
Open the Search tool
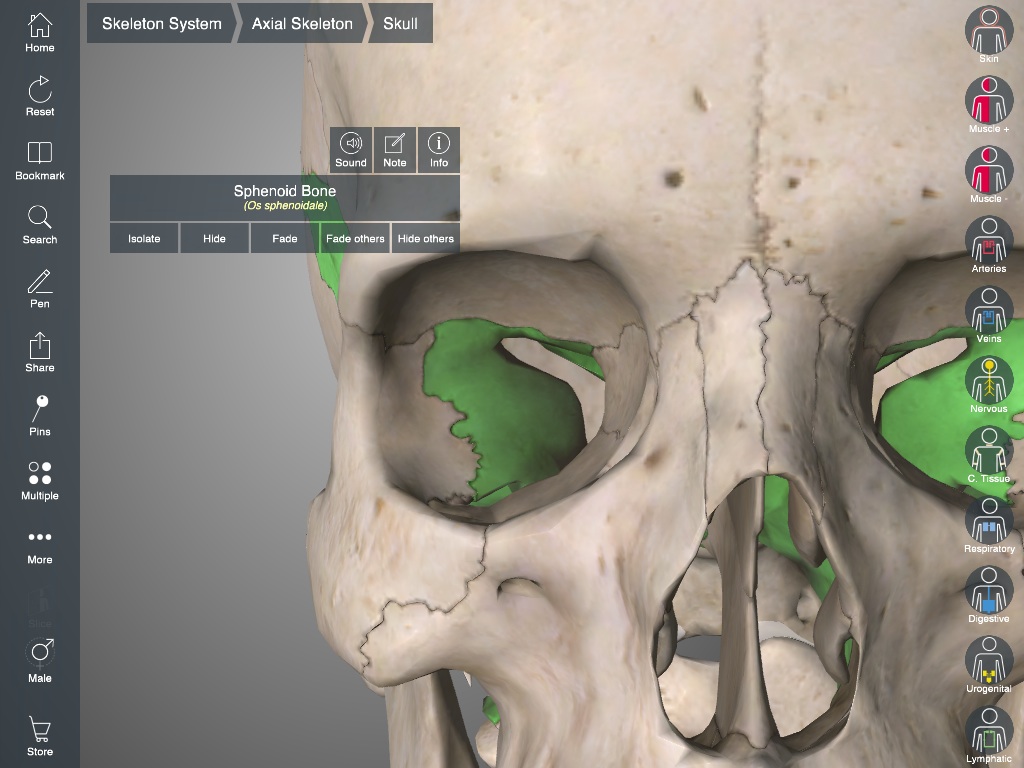(40, 224)
